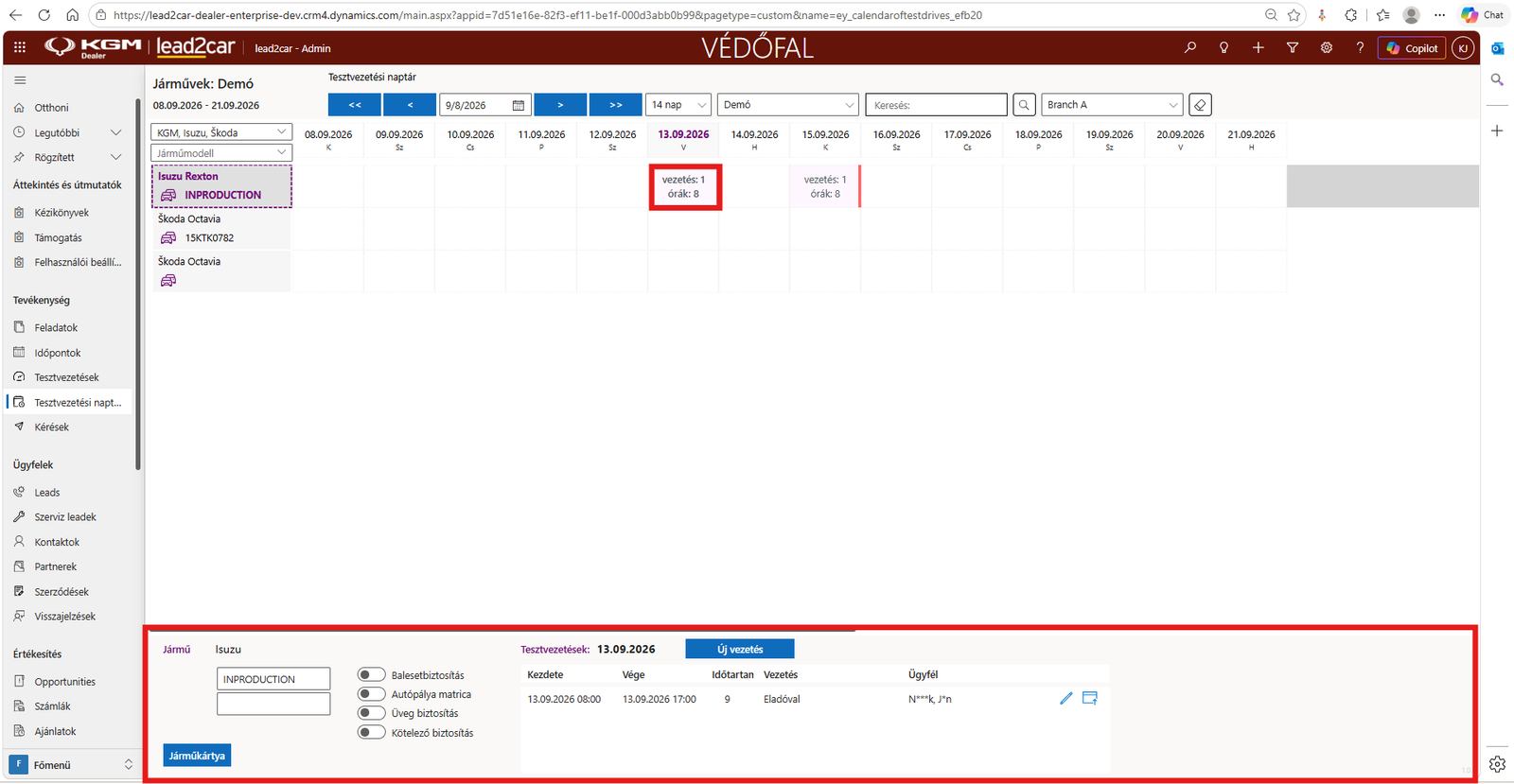Select Leads in the sidebar menu

click(47, 493)
